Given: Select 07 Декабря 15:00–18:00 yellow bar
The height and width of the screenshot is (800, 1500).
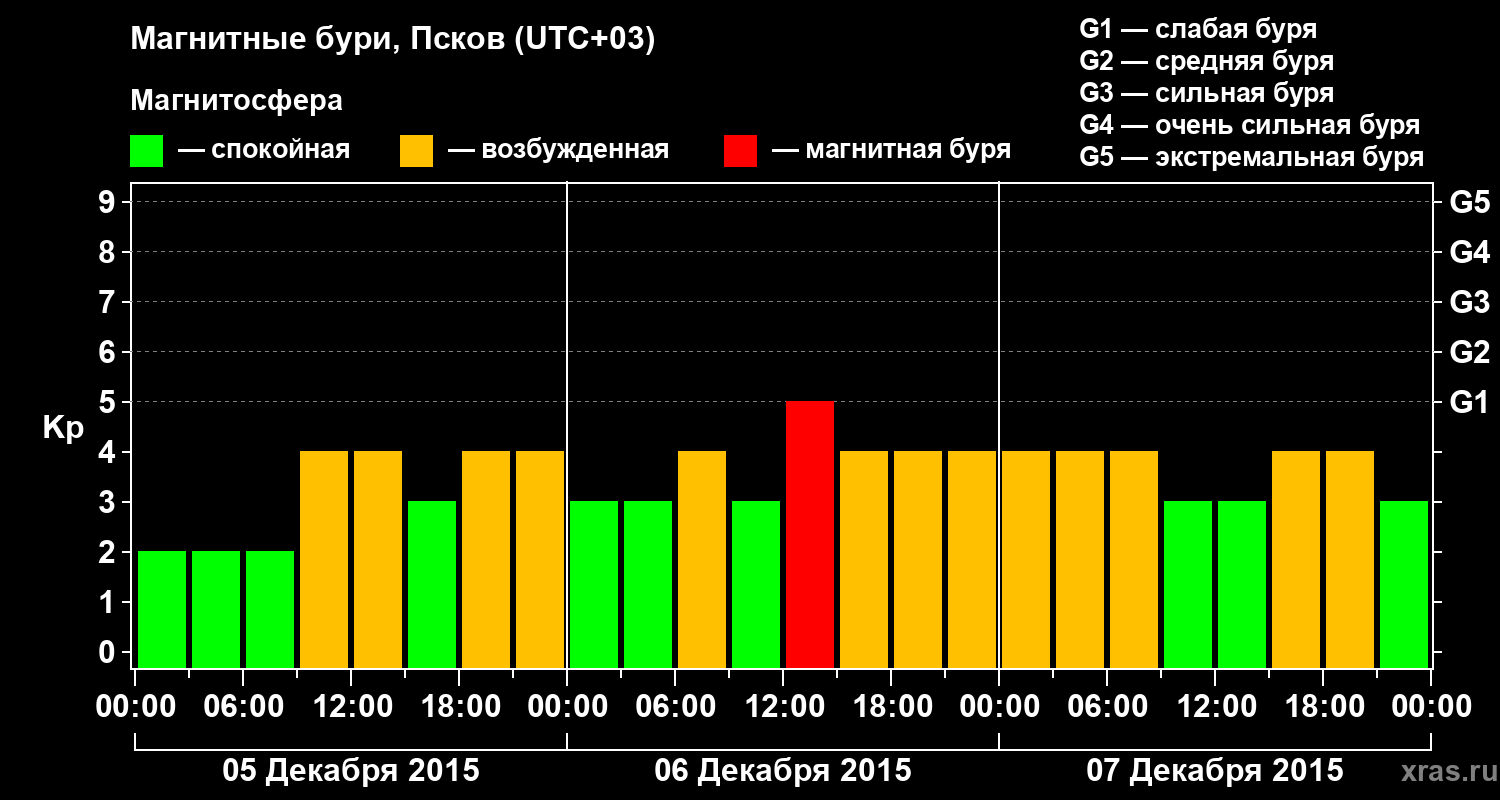Looking at the screenshot, I should click(x=1296, y=559).
